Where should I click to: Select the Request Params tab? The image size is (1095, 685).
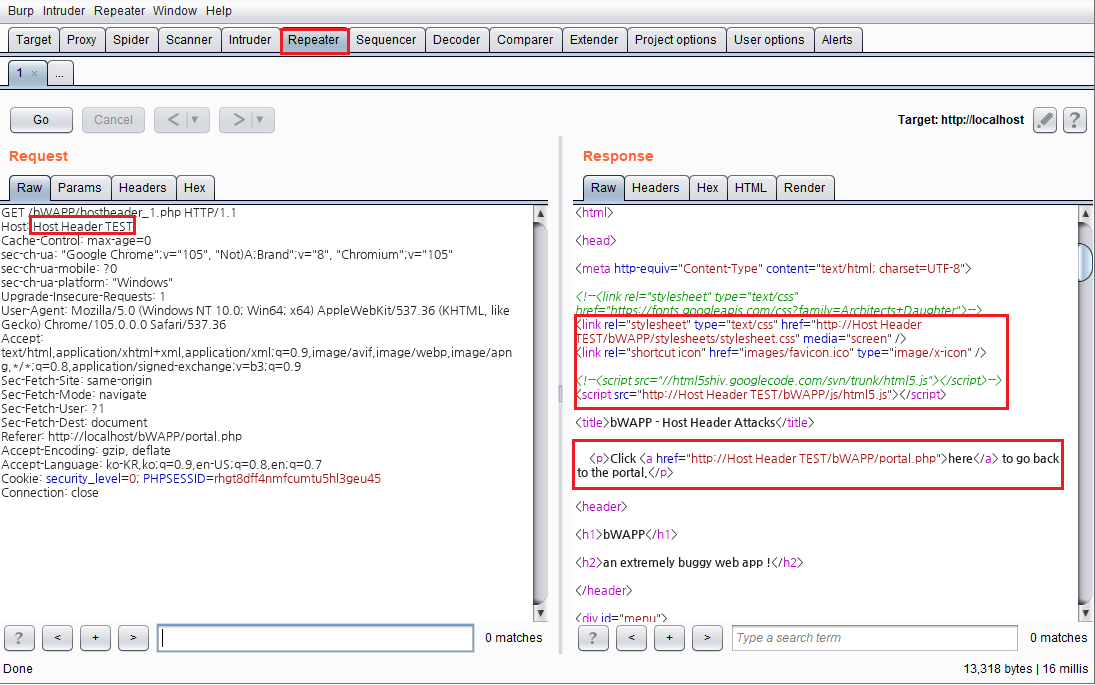pyautogui.click(x=80, y=188)
